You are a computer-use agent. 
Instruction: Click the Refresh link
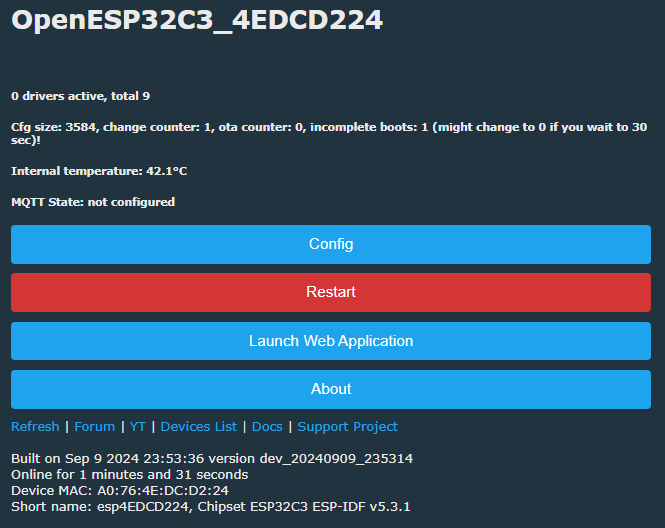tap(35, 426)
